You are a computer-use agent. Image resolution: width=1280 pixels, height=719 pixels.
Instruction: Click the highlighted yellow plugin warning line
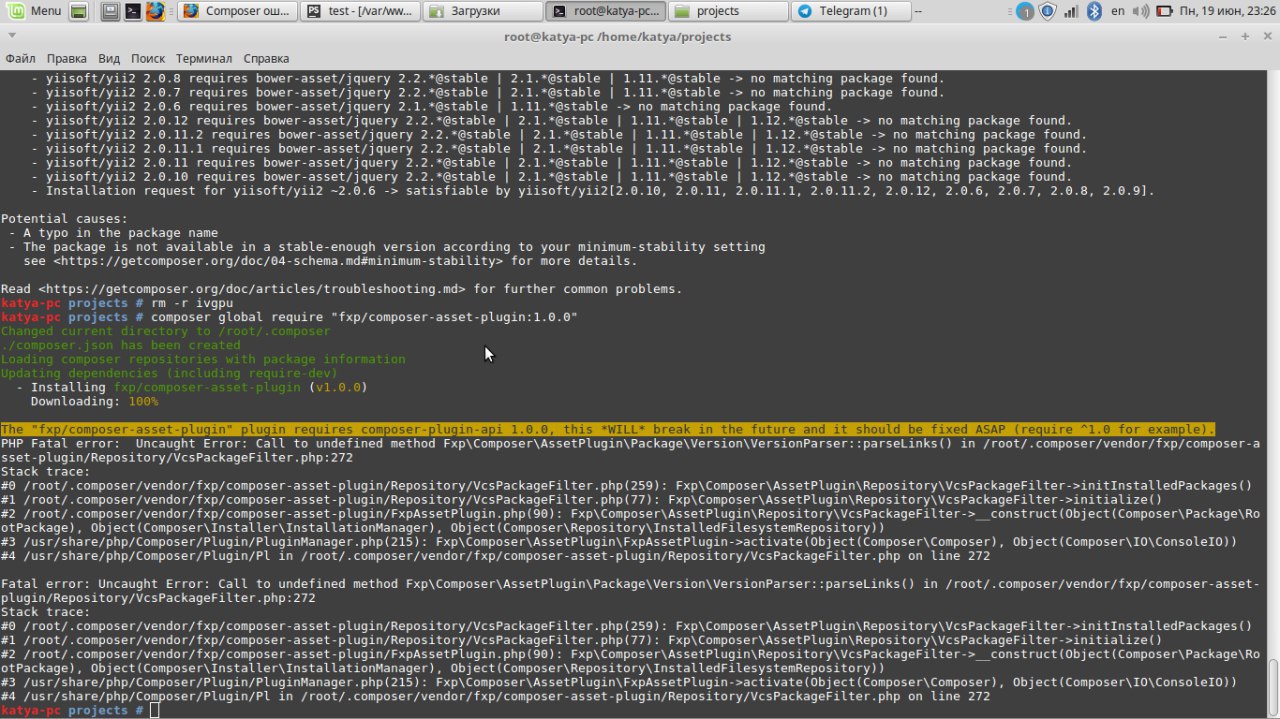(608, 428)
